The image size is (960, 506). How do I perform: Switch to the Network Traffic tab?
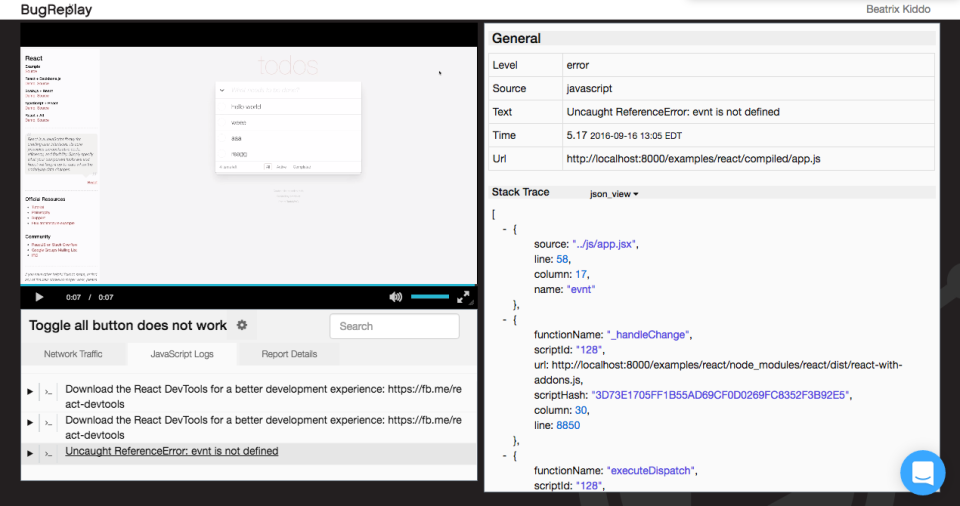(x=73, y=354)
